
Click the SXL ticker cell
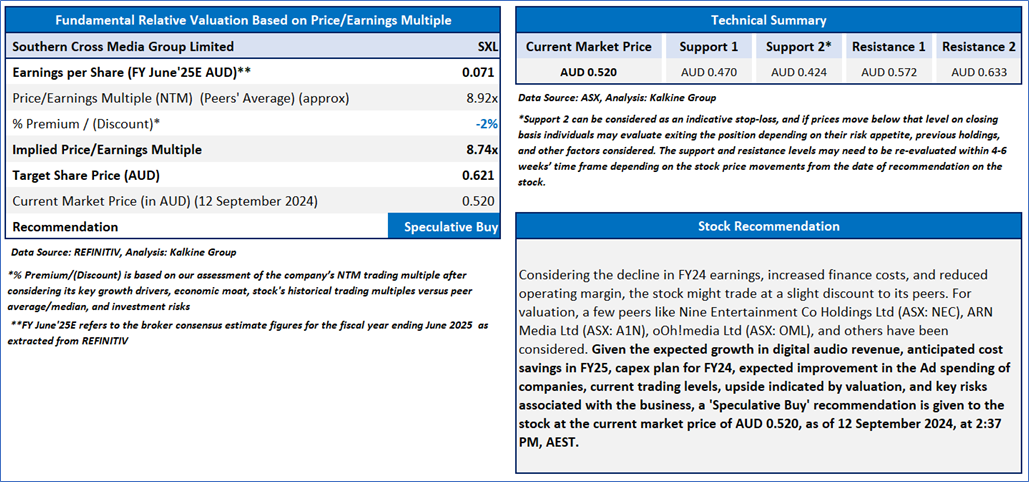(x=487, y=46)
